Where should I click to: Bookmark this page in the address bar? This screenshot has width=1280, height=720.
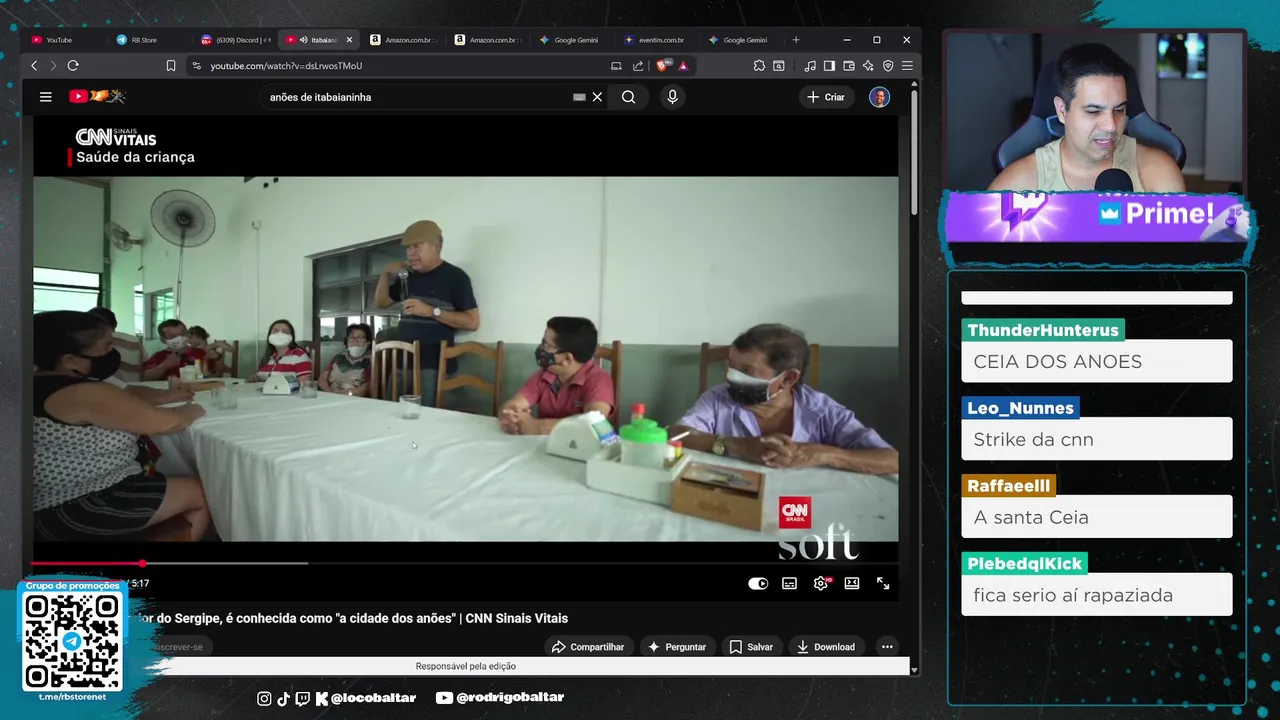pos(171,66)
